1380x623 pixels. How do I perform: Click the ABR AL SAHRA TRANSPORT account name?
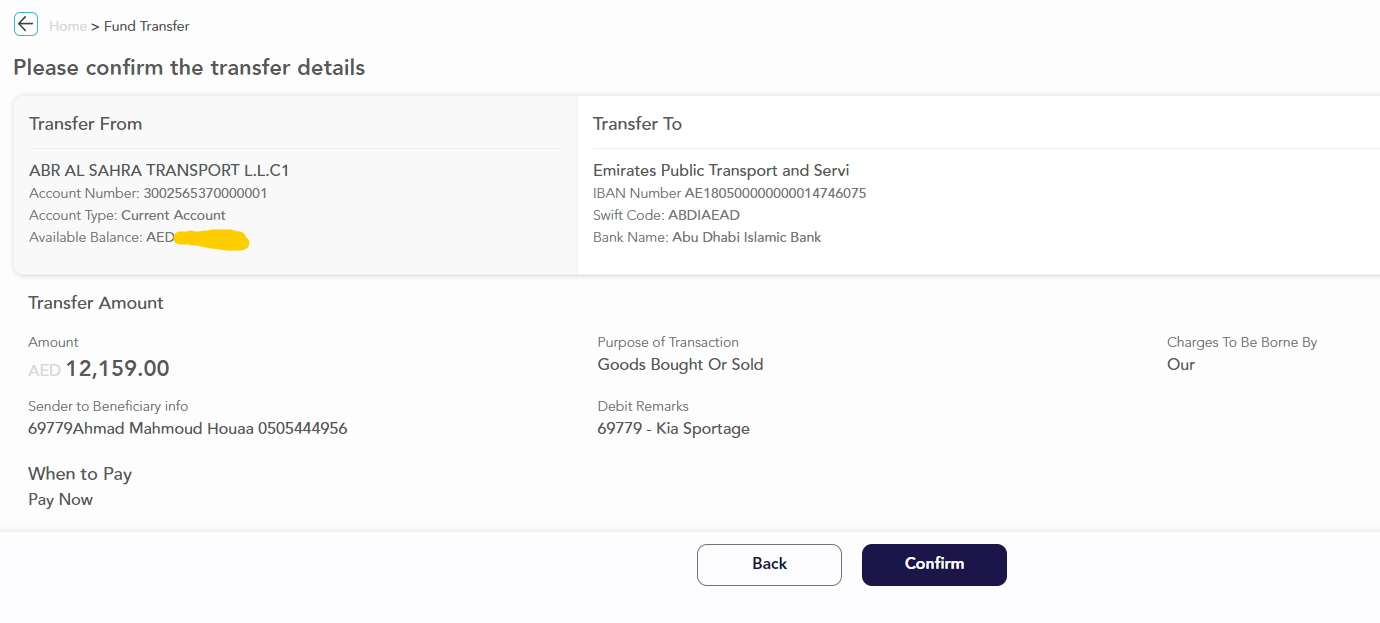pos(159,171)
